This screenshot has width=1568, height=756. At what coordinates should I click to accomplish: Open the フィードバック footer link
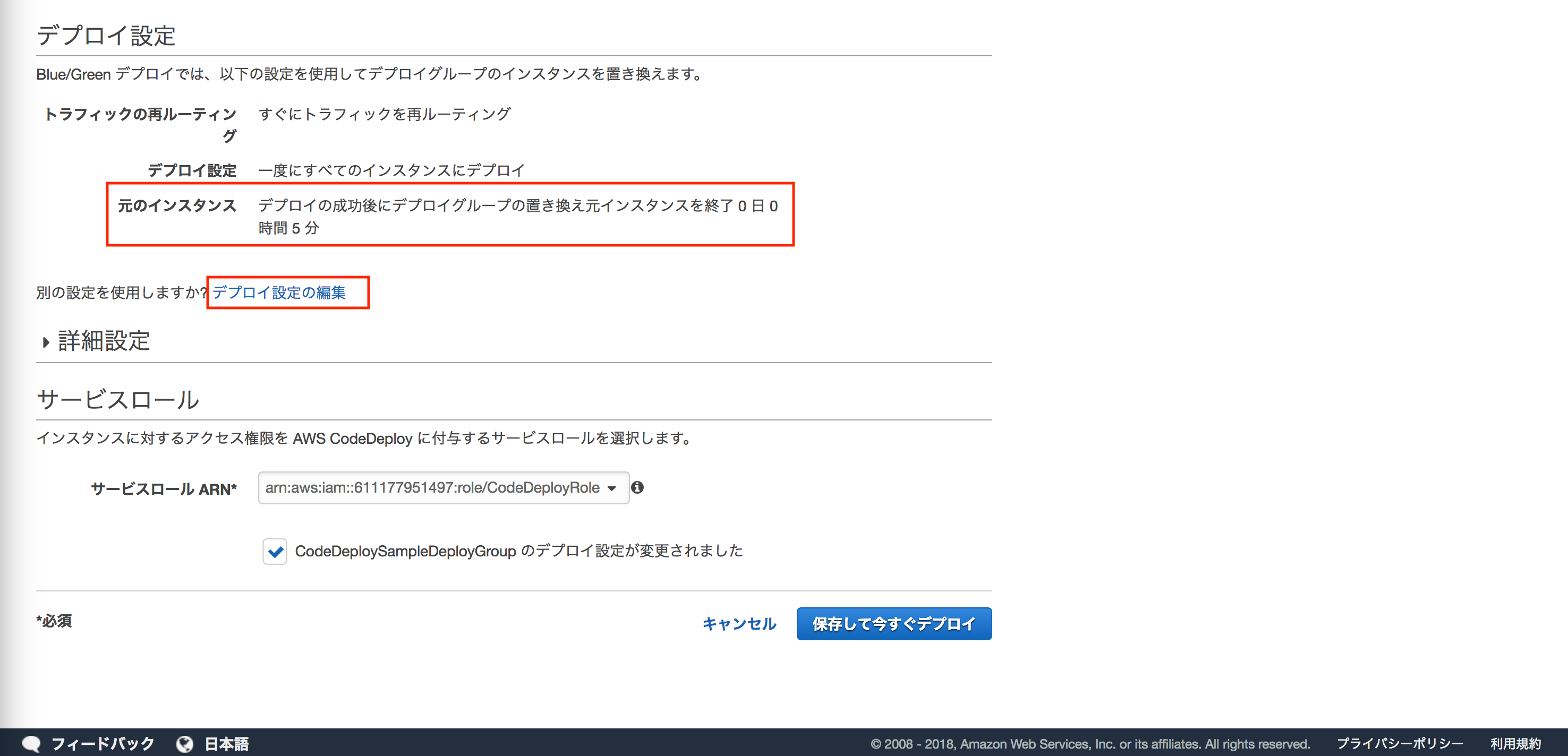tap(103, 744)
